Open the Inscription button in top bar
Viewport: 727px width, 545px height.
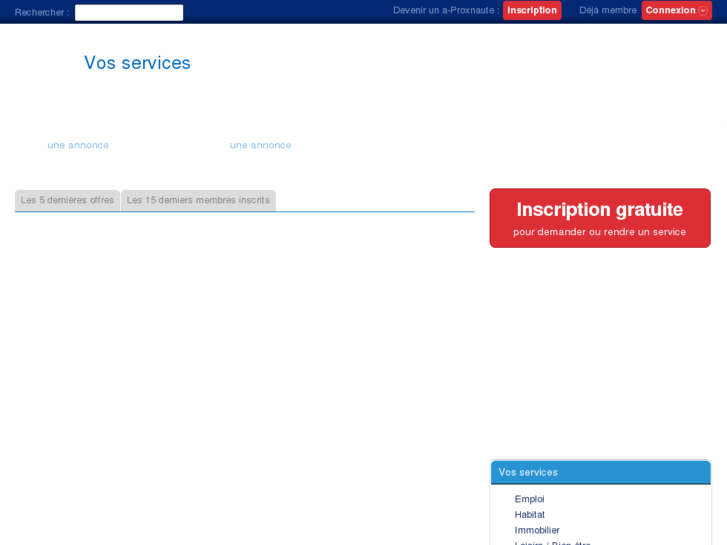tap(532, 10)
